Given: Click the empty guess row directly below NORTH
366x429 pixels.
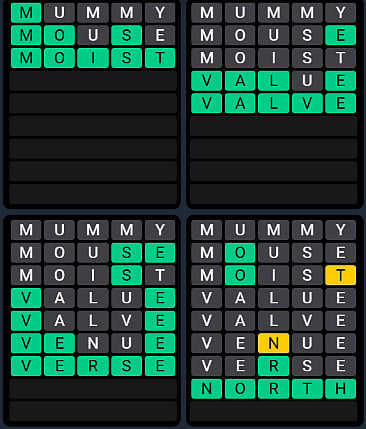Looking at the screenshot, I should point(273,411).
